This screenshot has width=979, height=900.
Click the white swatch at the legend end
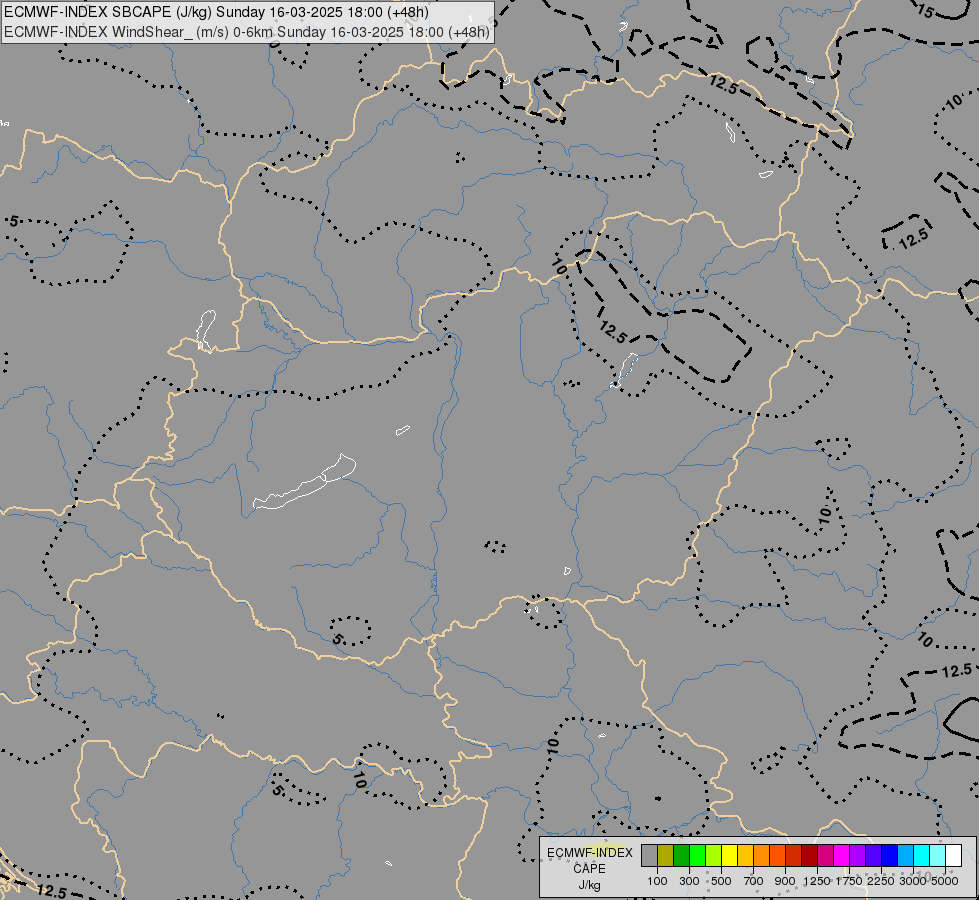click(x=953, y=855)
